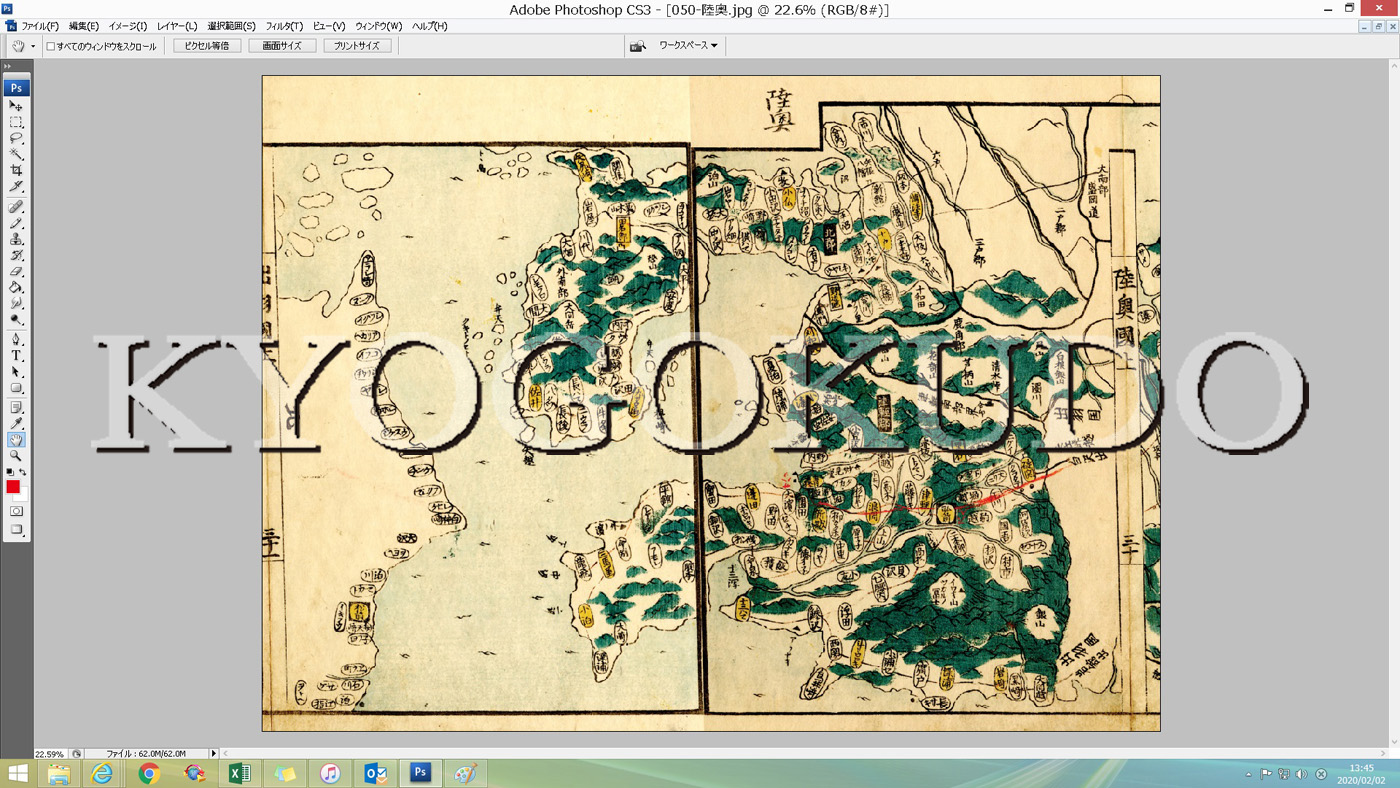1400x788 pixels.
Task: Open the レイヤー(L) menu
Action: (177, 26)
